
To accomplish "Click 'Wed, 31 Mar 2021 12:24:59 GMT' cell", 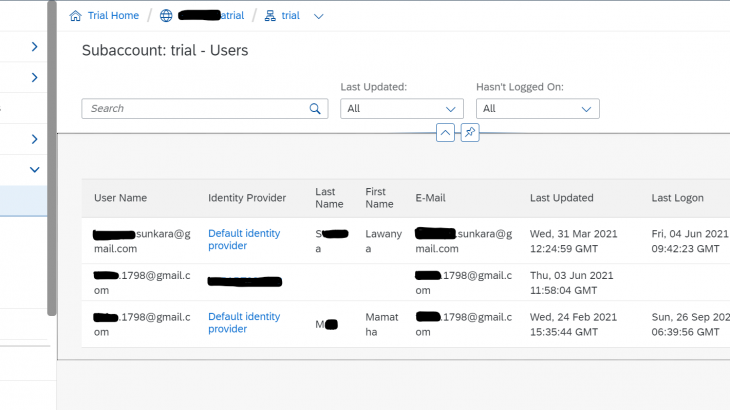I will tap(574, 241).
